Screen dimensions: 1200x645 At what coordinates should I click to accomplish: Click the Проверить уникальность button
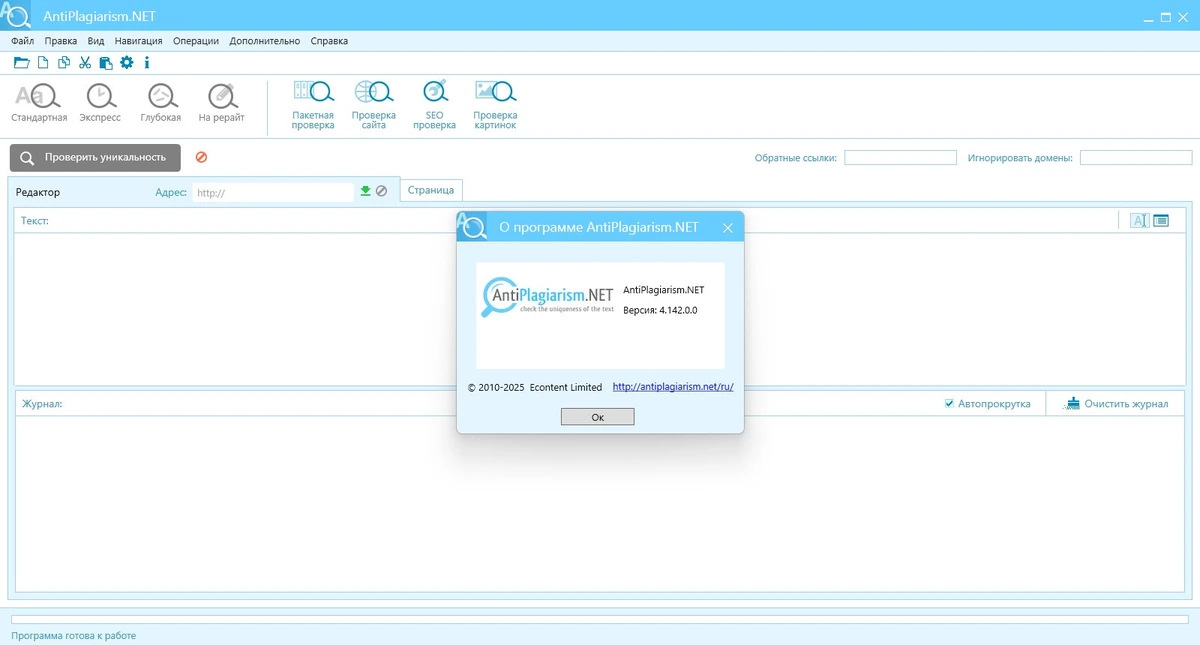(95, 158)
